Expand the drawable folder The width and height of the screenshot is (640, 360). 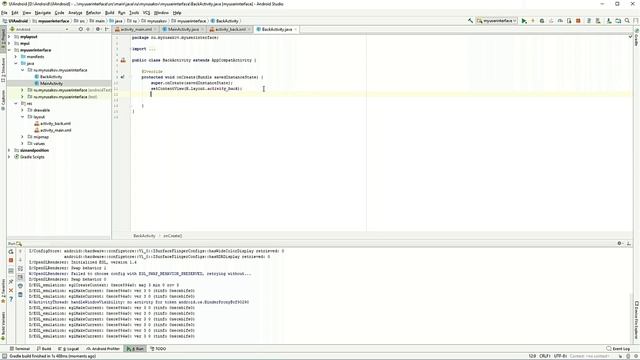click(22, 110)
